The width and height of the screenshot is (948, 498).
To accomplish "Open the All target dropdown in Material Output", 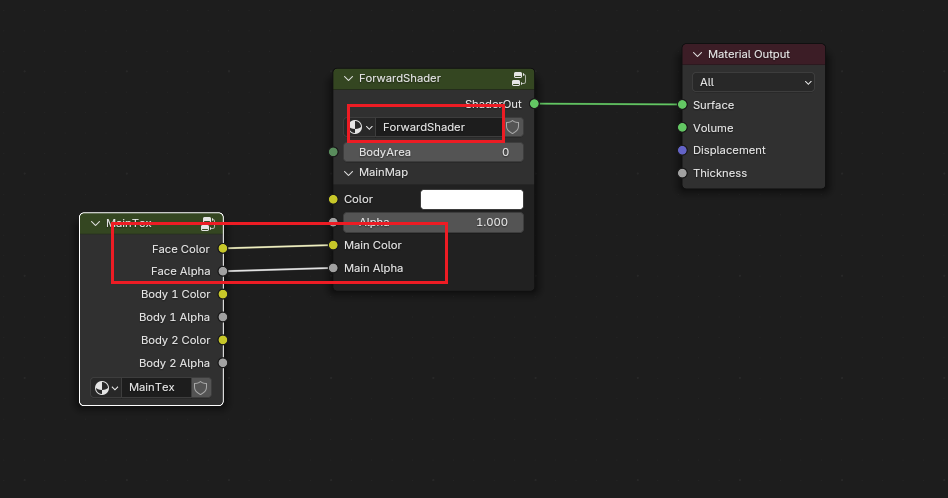I will coord(753,82).
